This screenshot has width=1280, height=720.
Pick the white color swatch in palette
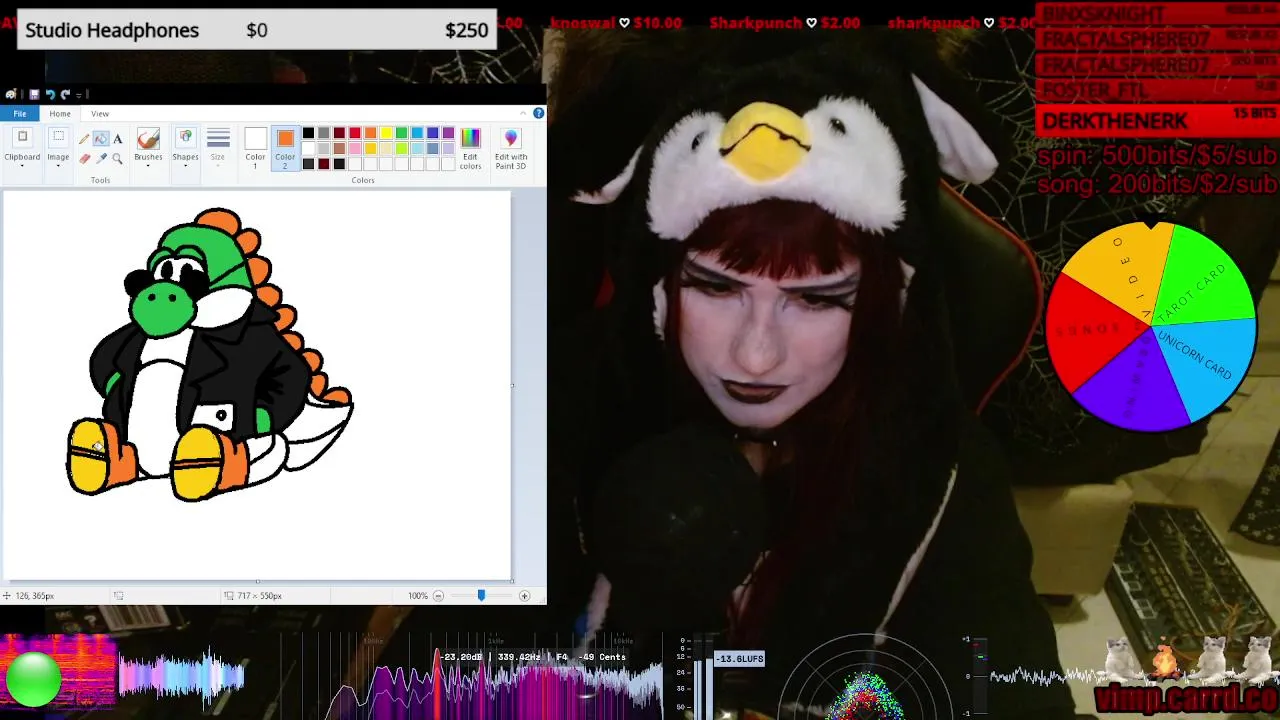point(308,148)
